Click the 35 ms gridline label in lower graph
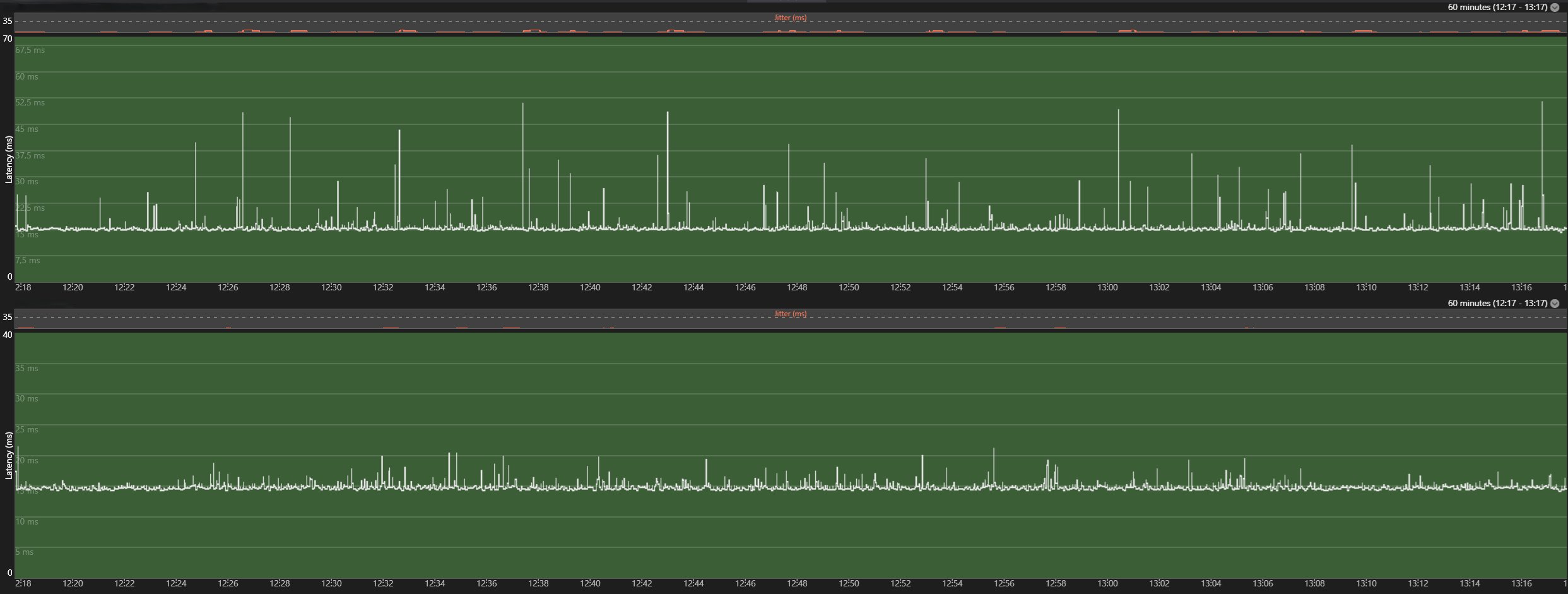The image size is (1568, 594). 27,369
